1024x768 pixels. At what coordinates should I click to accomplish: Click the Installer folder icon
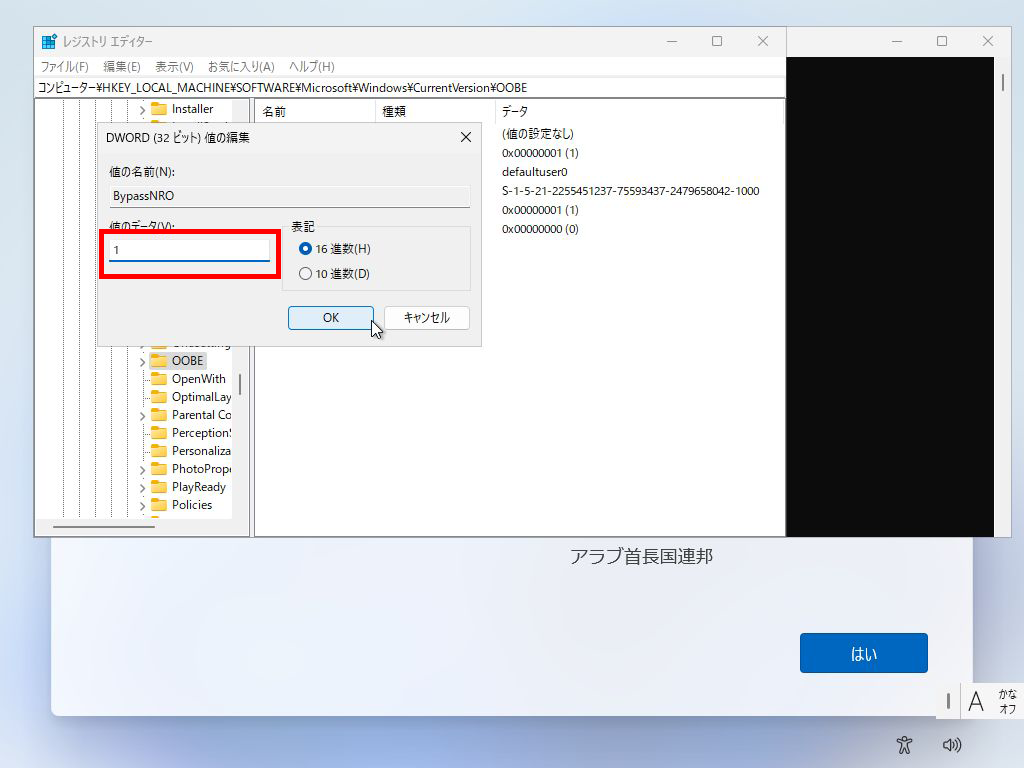159,109
